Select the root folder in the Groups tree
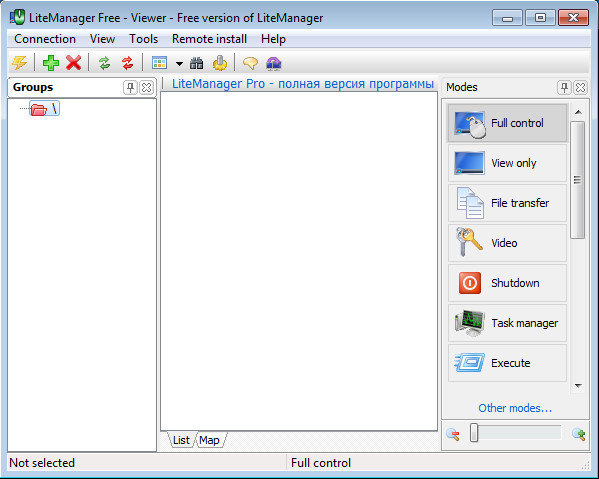This screenshot has height=479, width=599. 45,109
